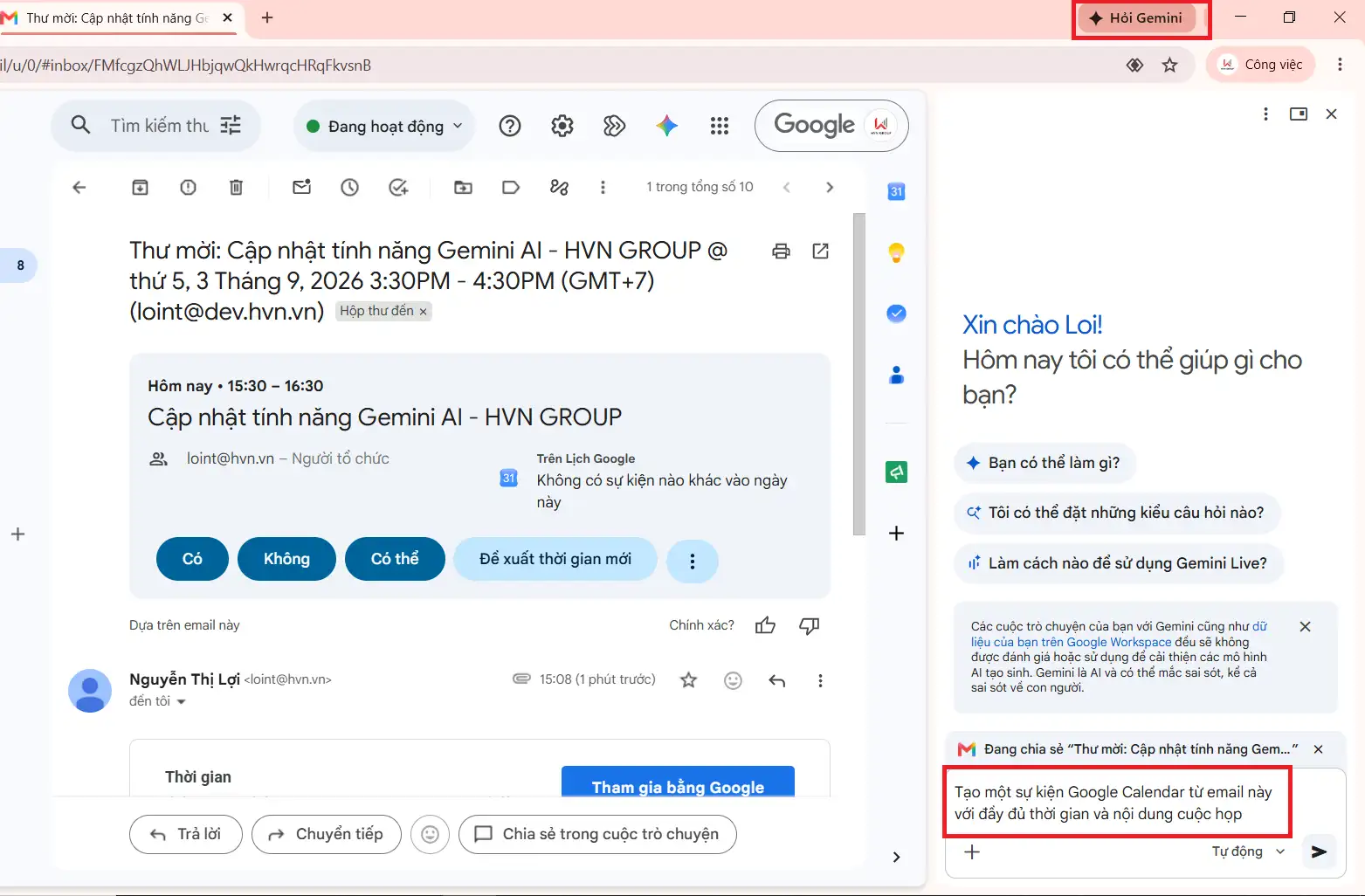Click the Gemini sparkle icon in Gmail header
This screenshot has height=896, width=1365.
tap(667, 126)
